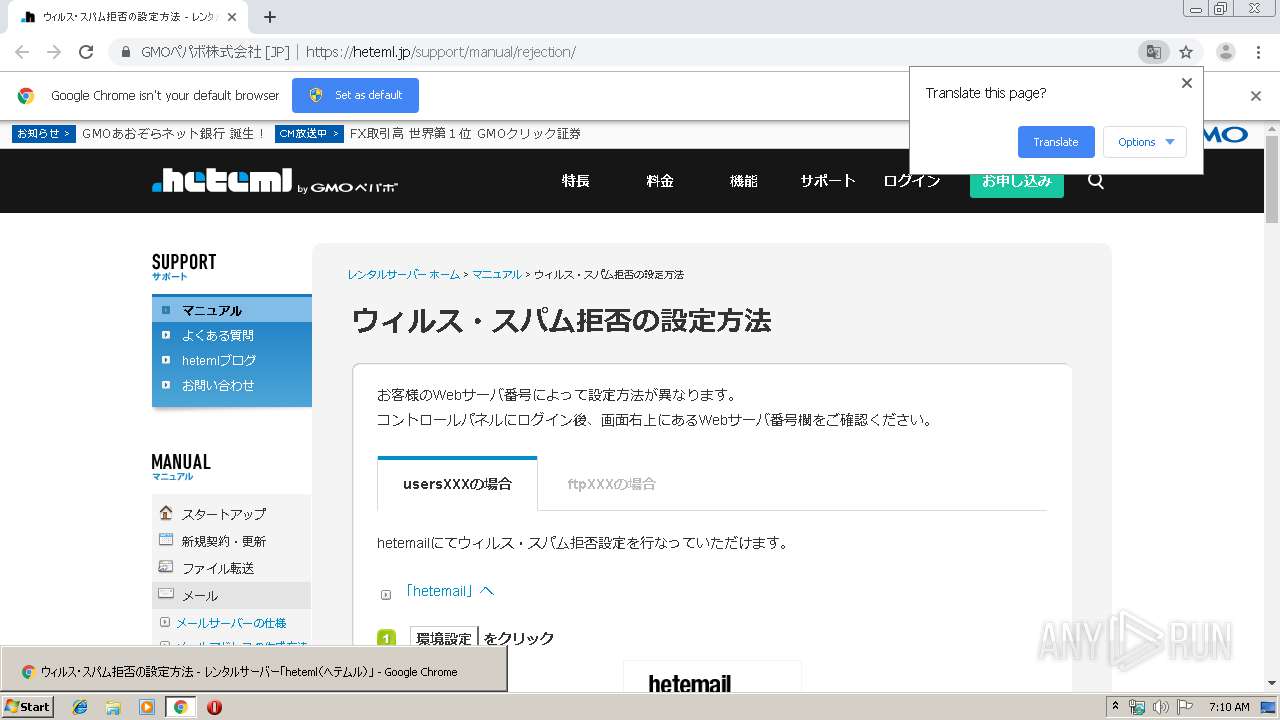The width and height of the screenshot is (1280, 720).
Task: Switch to the ftpXXXの場合 tab
Action: (612, 484)
